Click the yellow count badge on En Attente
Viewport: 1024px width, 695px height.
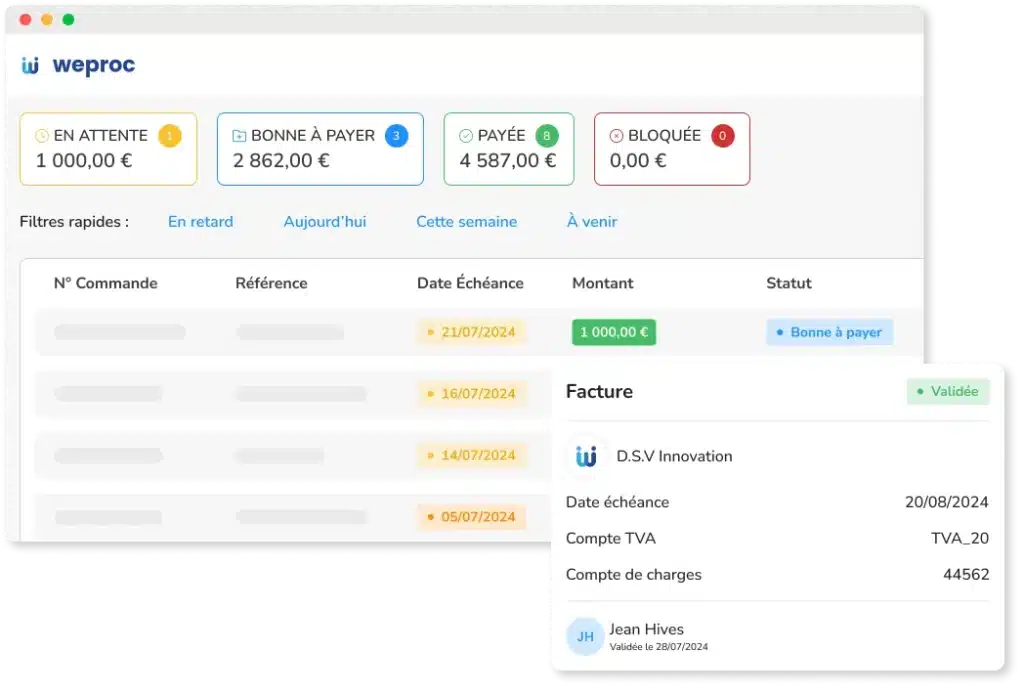(170, 136)
